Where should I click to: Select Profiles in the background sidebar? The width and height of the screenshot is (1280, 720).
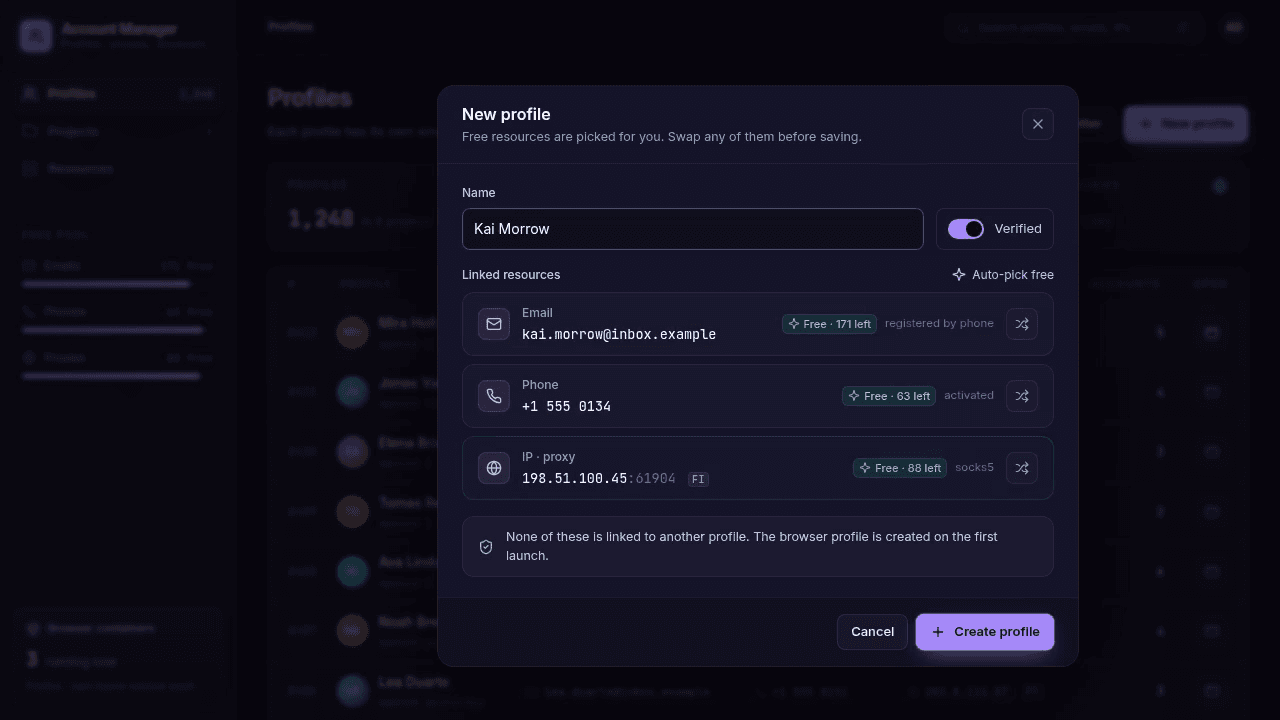(119, 94)
